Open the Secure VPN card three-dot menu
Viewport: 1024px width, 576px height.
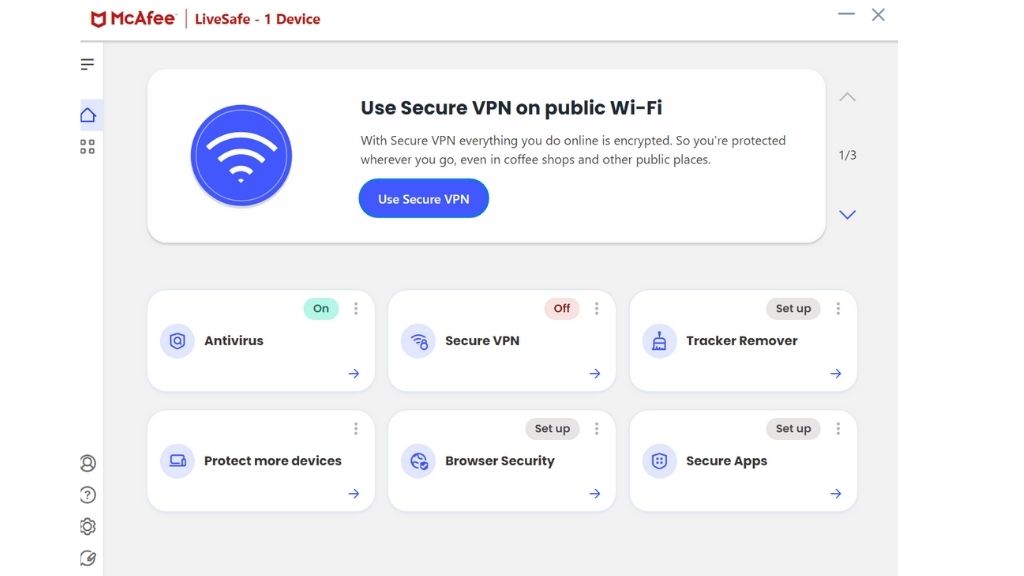pyautogui.click(x=596, y=308)
